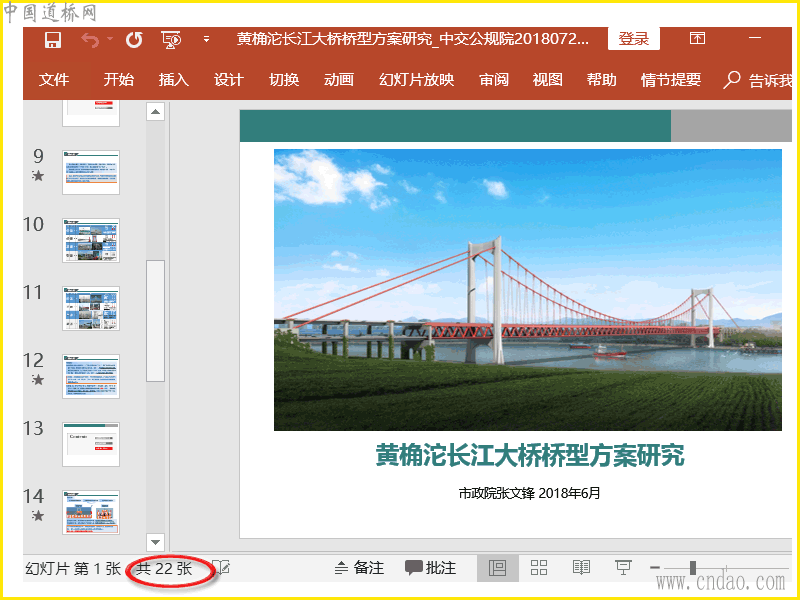
Task: Toggle the 批注 comments pane
Action: pyautogui.click(x=431, y=568)
